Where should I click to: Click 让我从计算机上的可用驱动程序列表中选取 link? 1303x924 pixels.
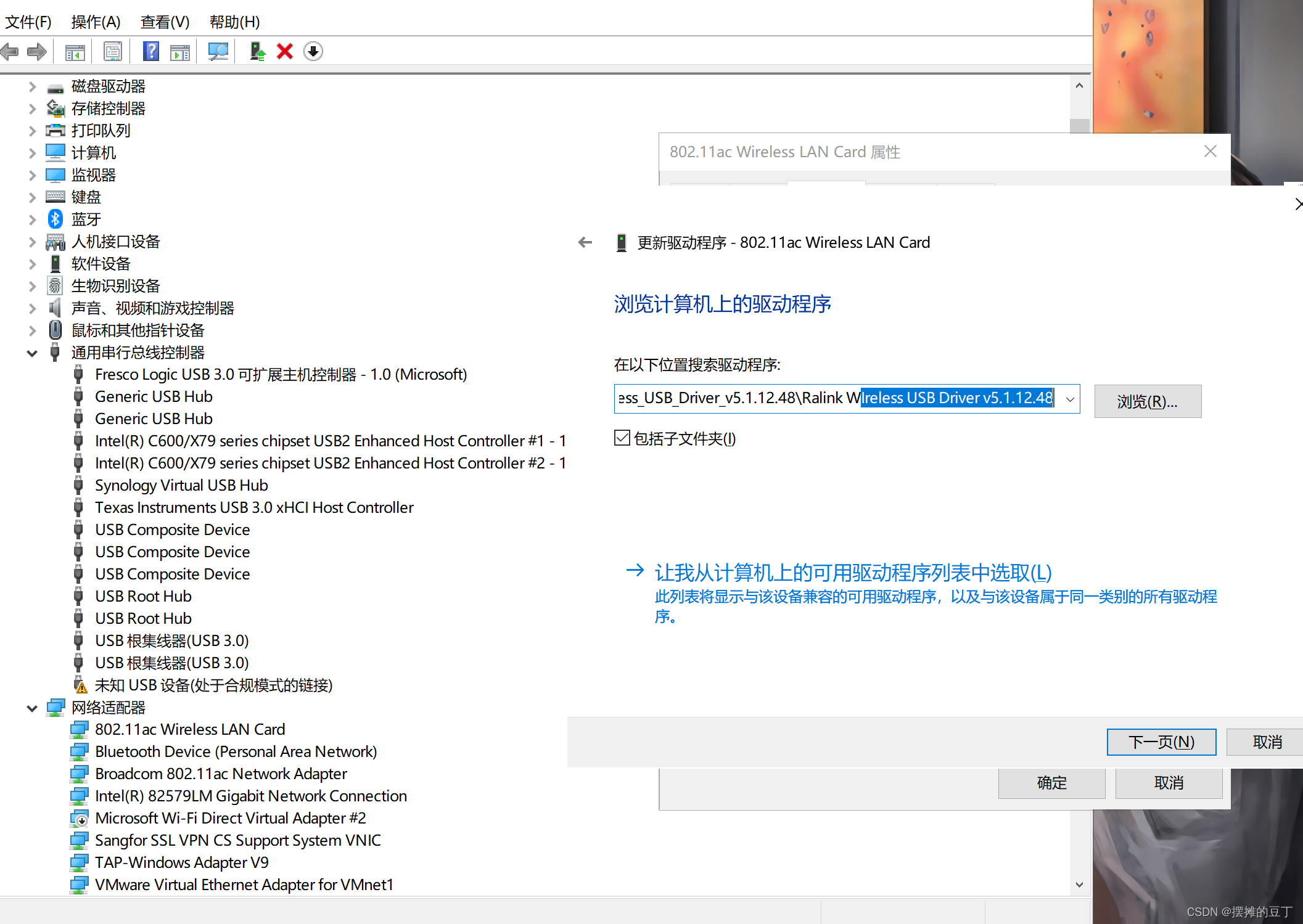click(x=853, y=573)
